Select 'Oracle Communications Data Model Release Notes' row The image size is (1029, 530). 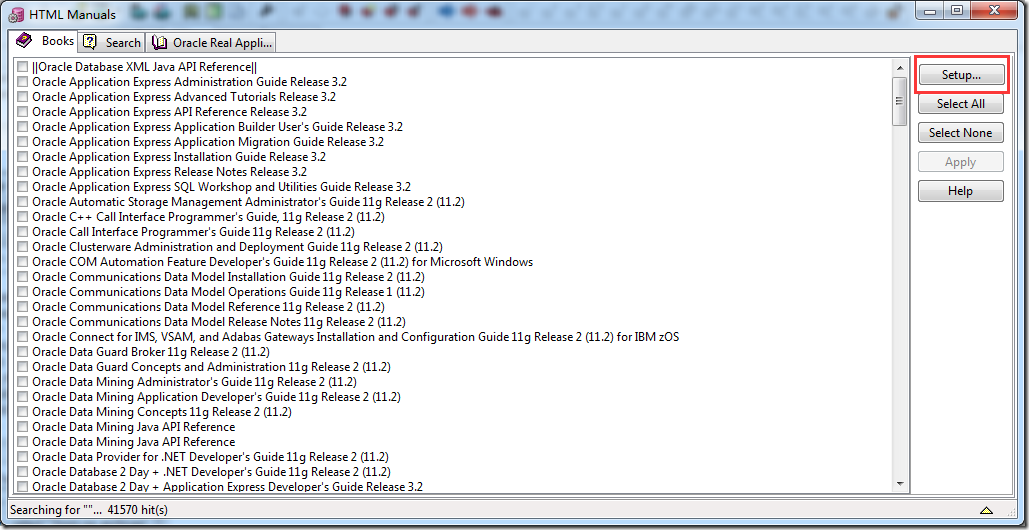coord(219,322)
